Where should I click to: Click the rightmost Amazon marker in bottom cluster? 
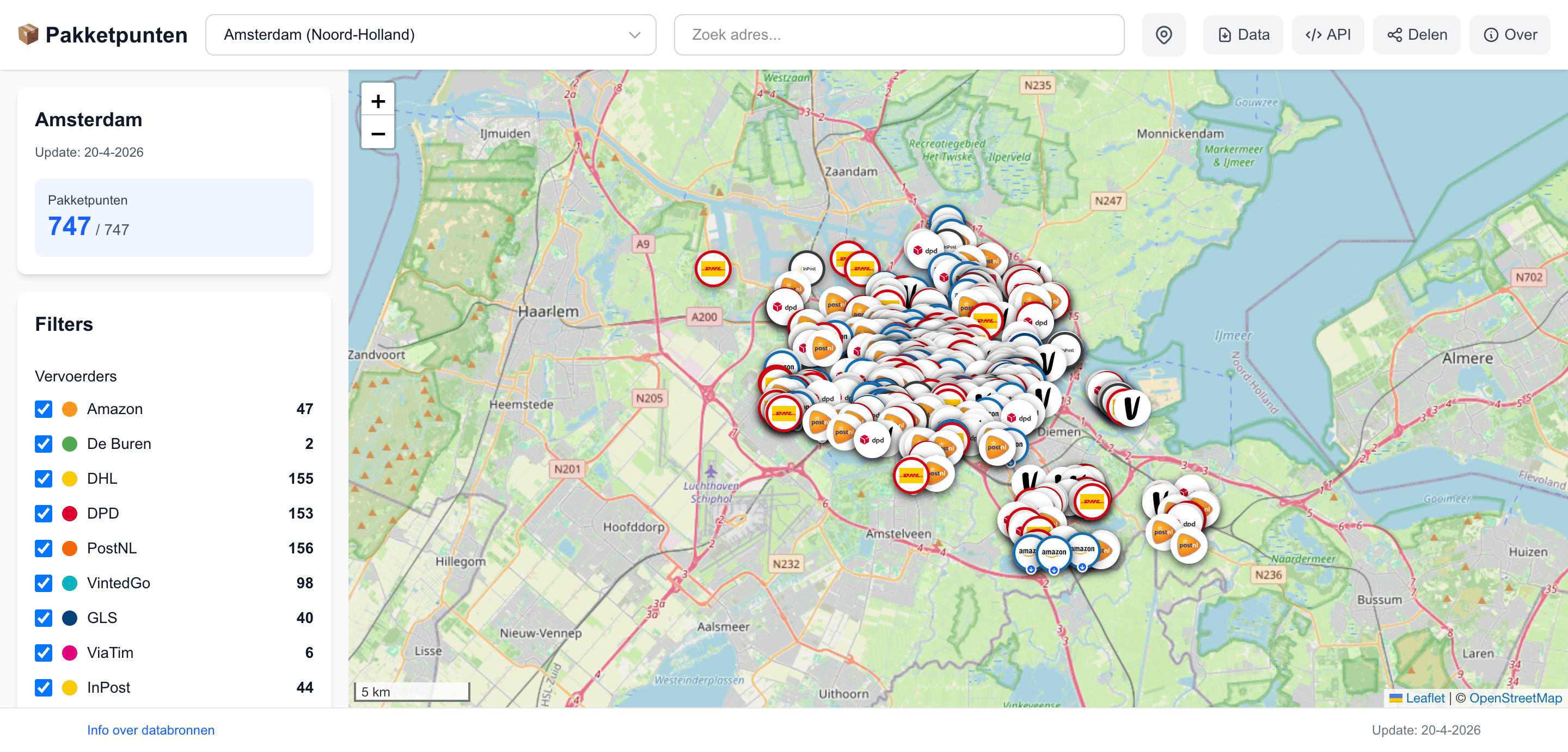pos(1083,550)
